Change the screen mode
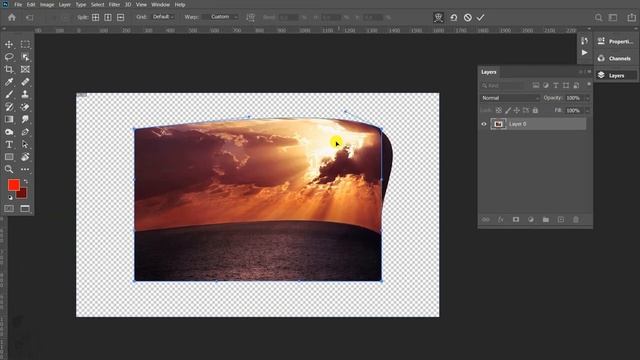Image resolution: width=640 pixels, height=360 pixels. [x=25, y=209]
